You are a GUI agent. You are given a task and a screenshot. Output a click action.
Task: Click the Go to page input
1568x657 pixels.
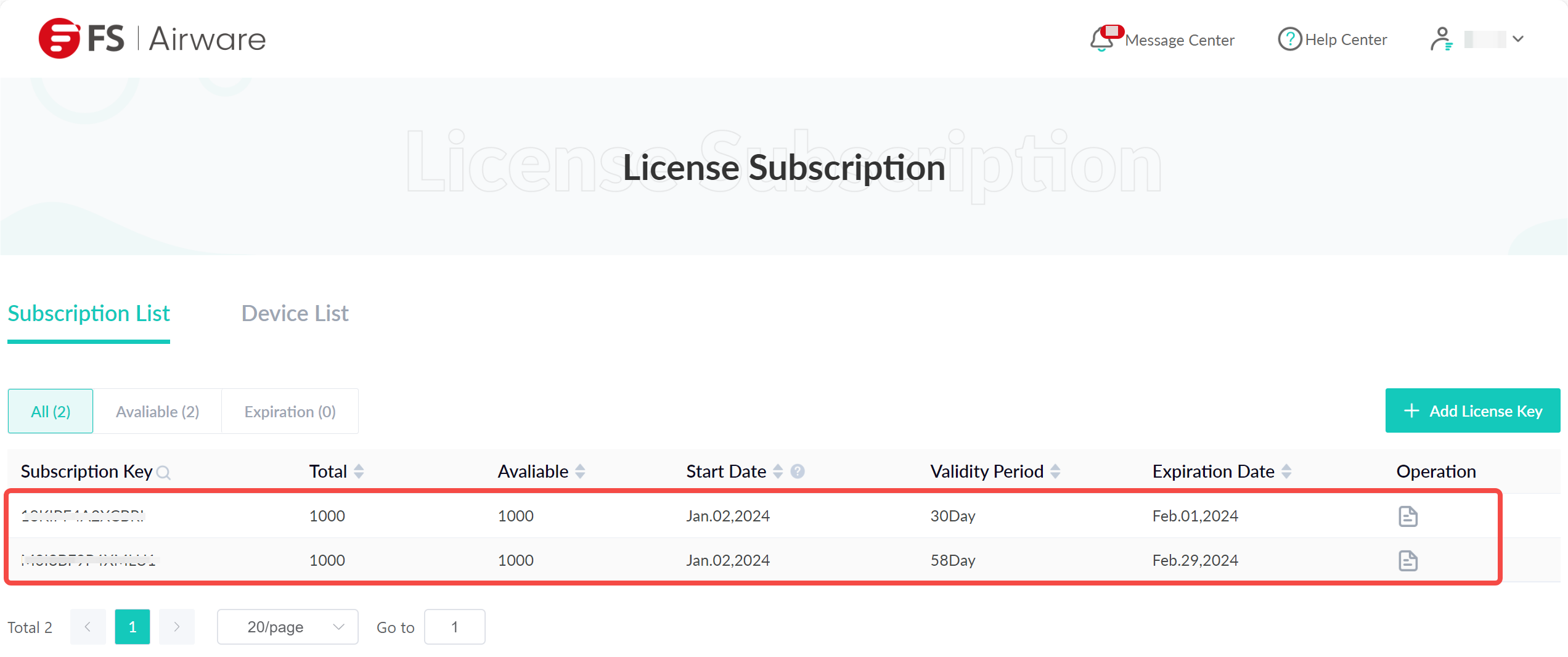pyautogui.click(x=454, y=627)
